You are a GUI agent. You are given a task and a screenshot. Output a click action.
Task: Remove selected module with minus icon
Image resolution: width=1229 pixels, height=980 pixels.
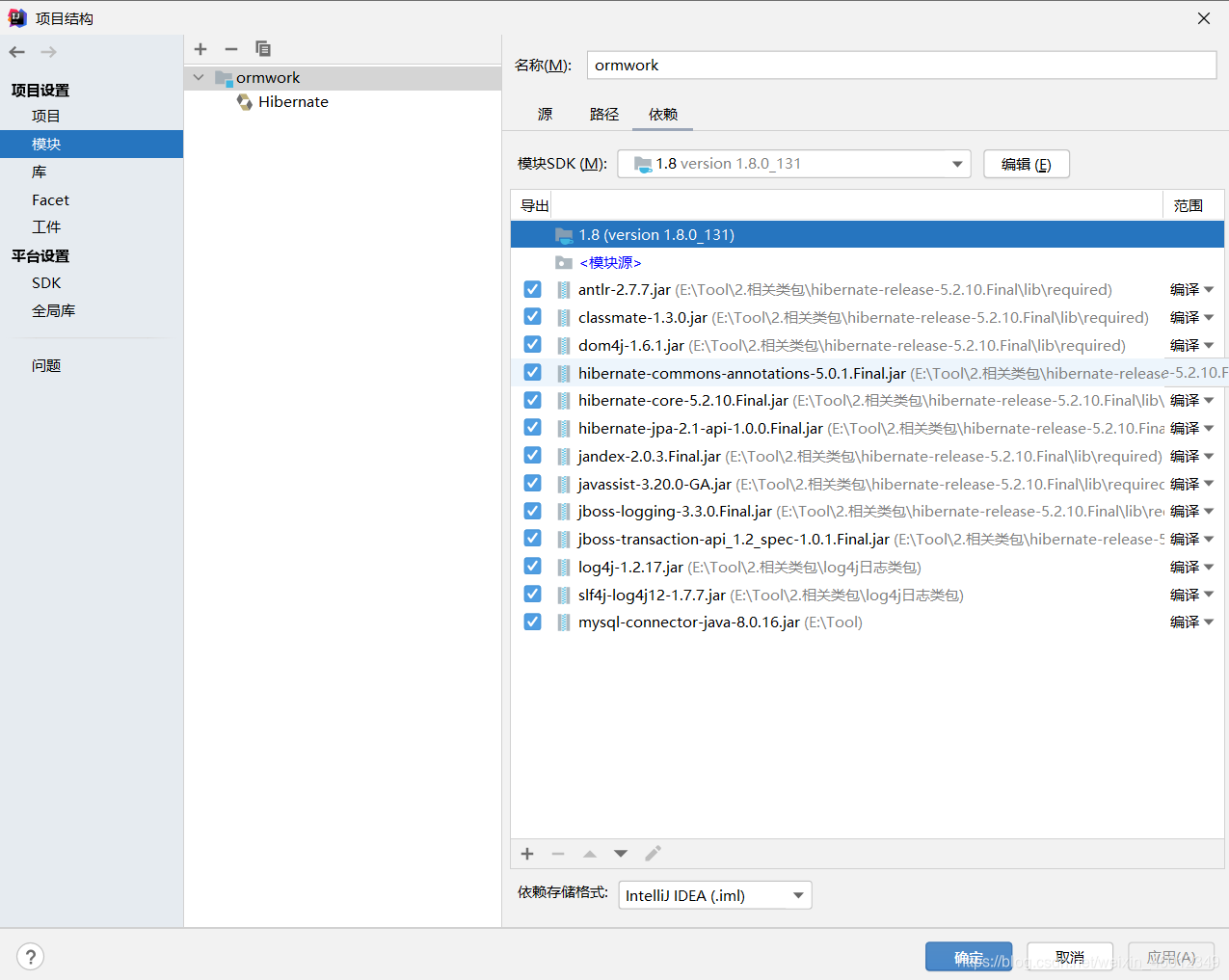231,49
